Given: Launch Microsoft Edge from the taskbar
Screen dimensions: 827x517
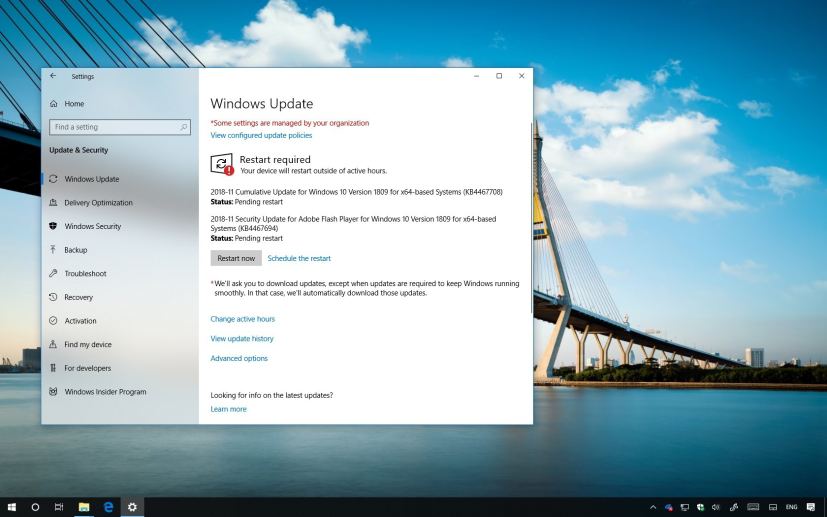Looking at the screenshot, I should pyautogui.click(x=108, y=507).
